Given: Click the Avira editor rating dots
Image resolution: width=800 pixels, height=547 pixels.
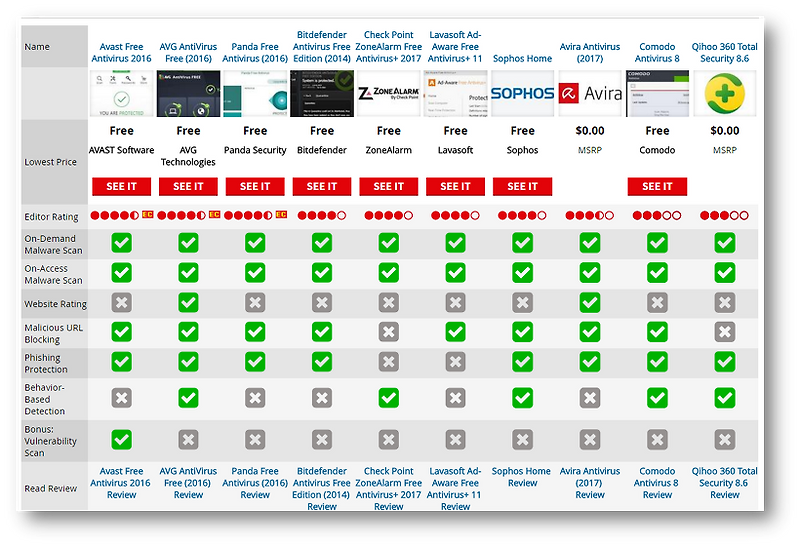Looking at the screenshot, I should [x=590, y=215].
